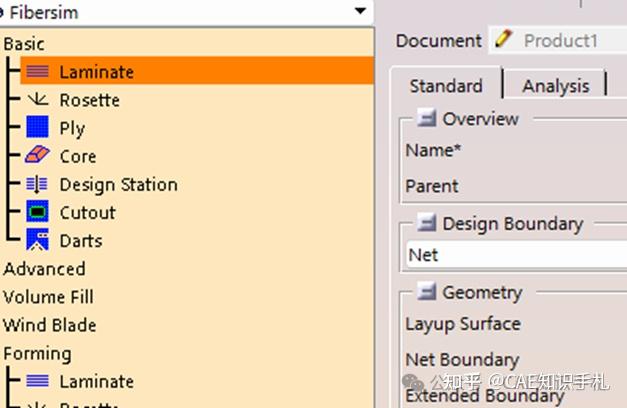Collapse the Overview section
Image resolution: width=627 pixels, height=408 pixels.
click(x=427, y=118)
